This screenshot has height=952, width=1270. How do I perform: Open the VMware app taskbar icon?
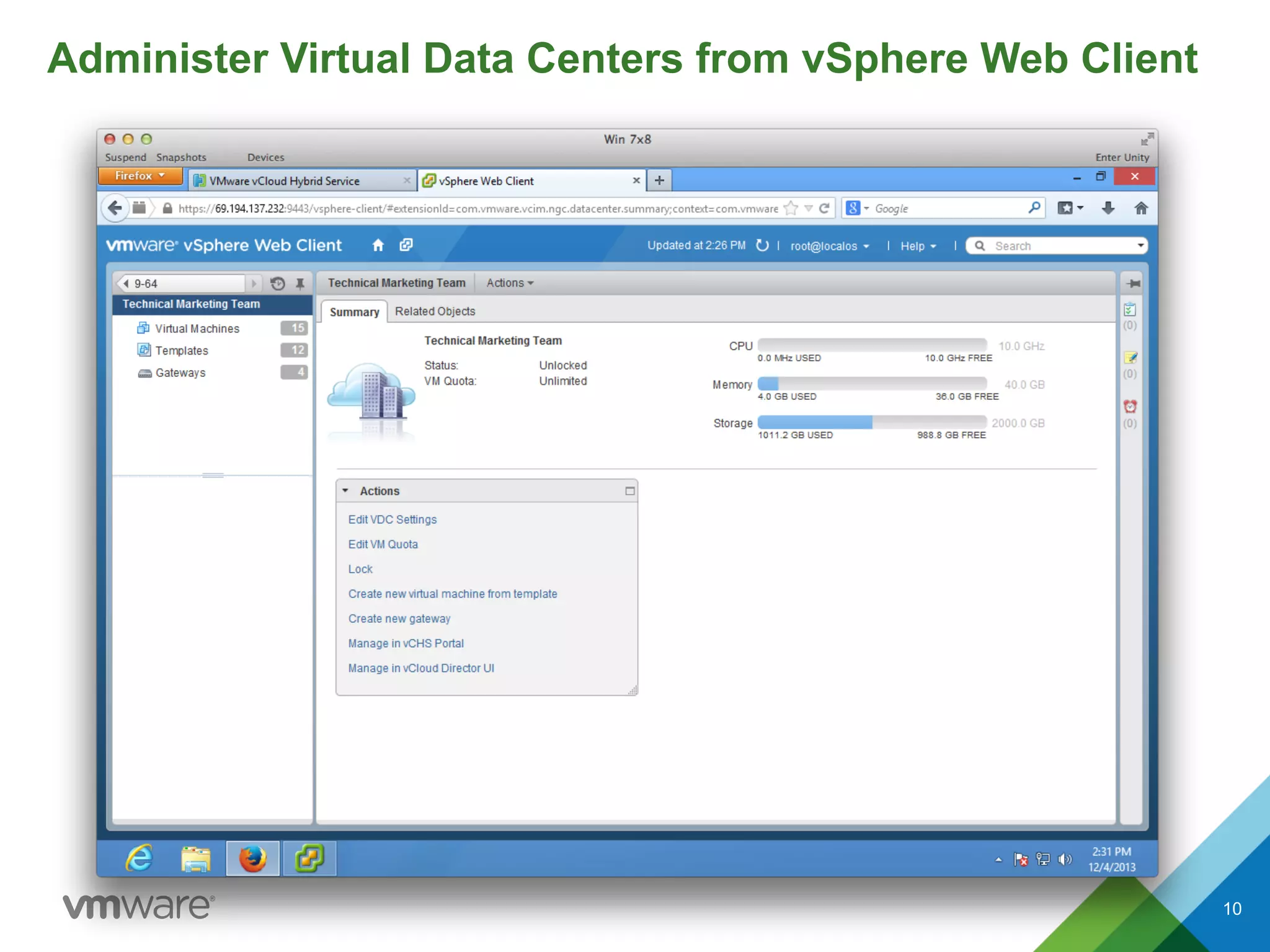coord(309,859)
